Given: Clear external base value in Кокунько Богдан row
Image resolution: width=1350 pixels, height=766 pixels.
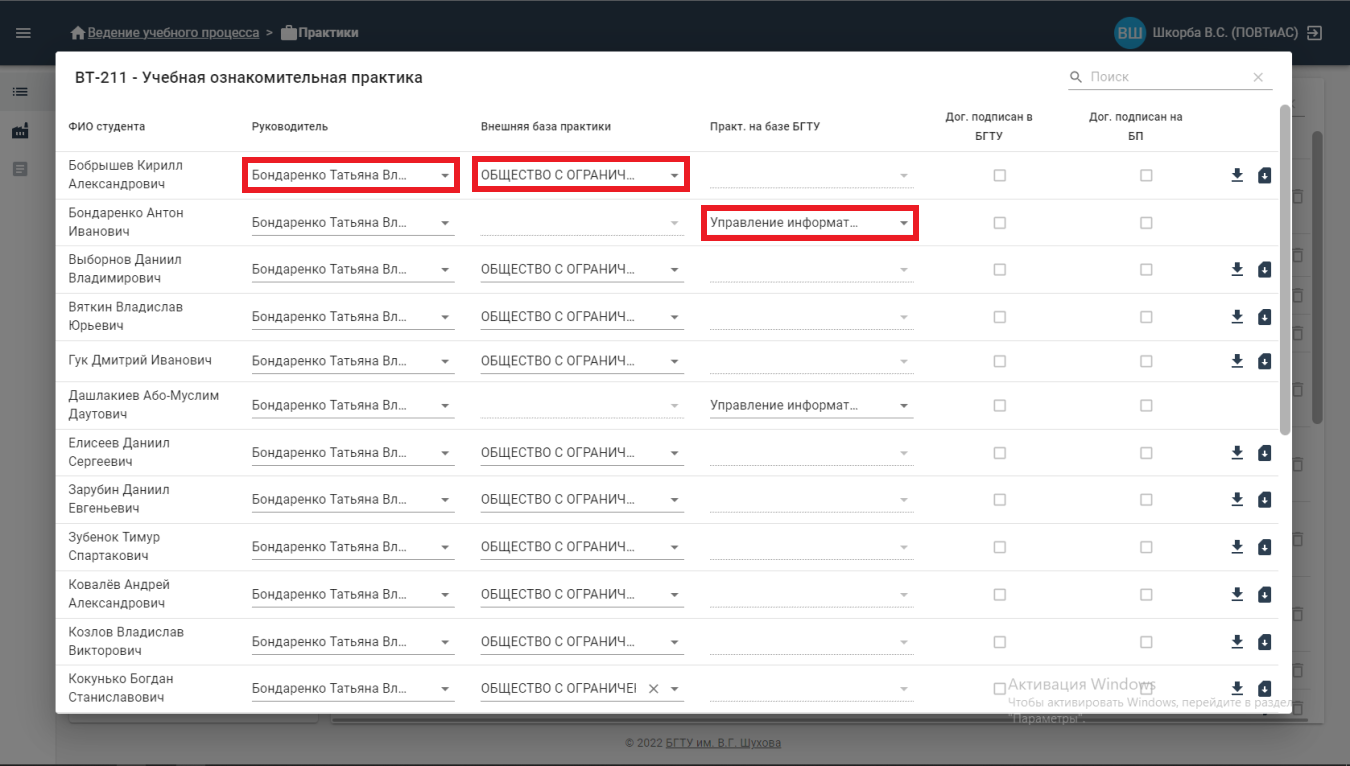Looking at the screenshot, I should click(x=653, y=689).
